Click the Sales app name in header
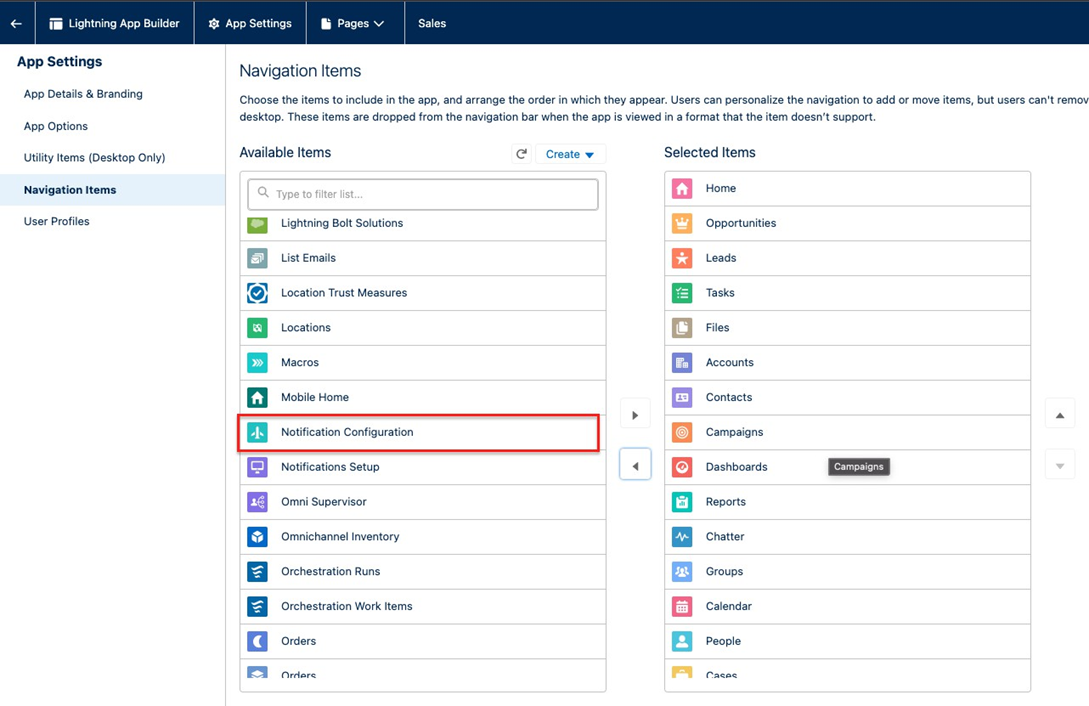This screenshot has width=1089, height=706. pyautogui.click(x=432, y=24)
